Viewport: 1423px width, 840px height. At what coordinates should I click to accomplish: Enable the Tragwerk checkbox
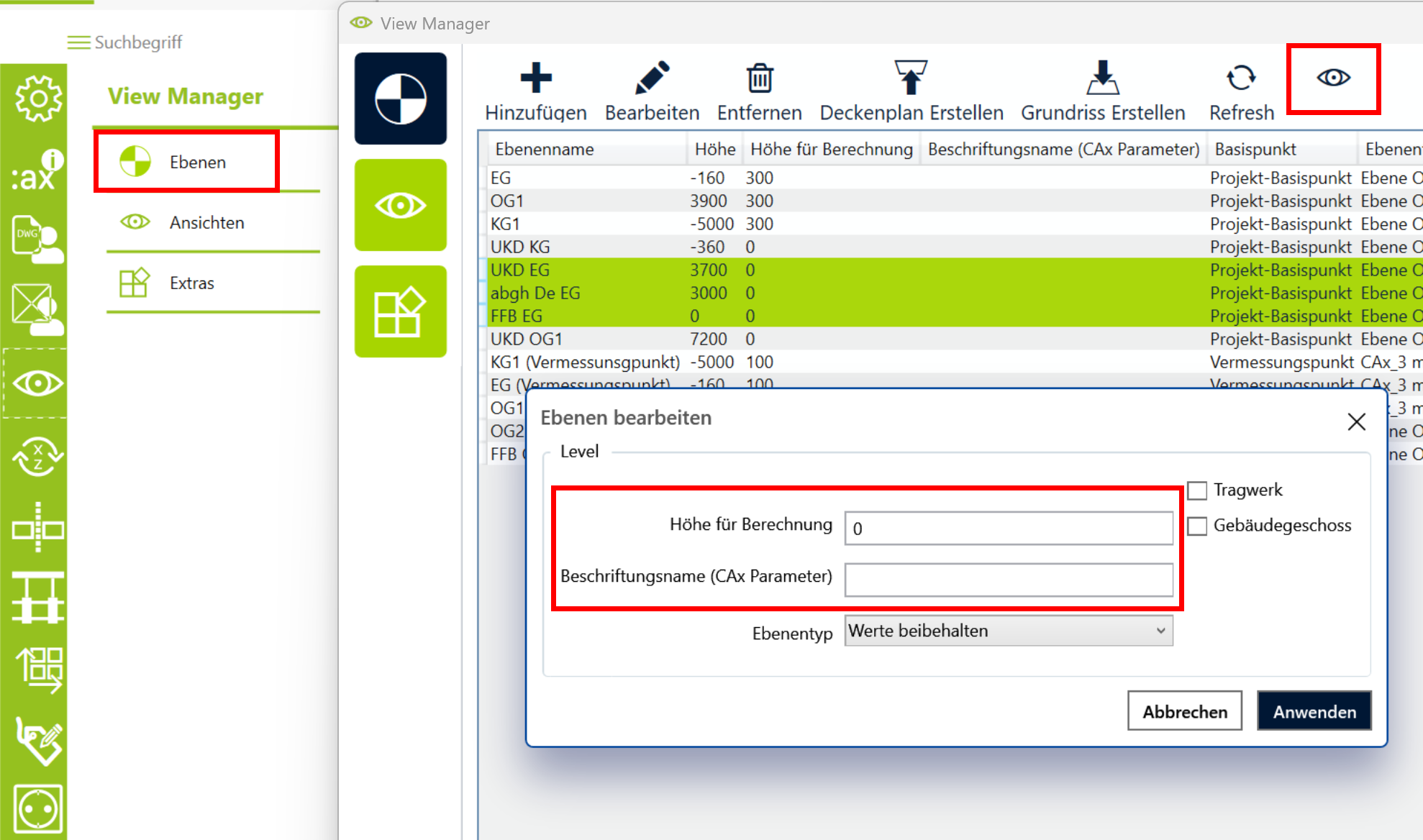(x=1197, y=490)
